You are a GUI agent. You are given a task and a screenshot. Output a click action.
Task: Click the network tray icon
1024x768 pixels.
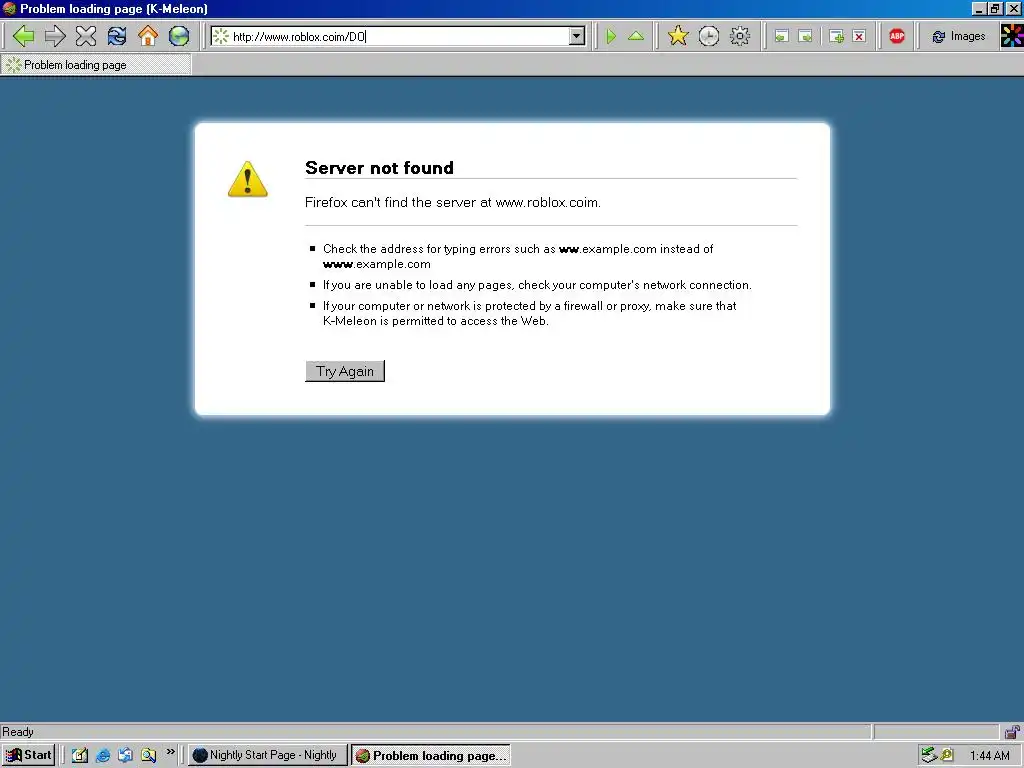tap(928, 756)
